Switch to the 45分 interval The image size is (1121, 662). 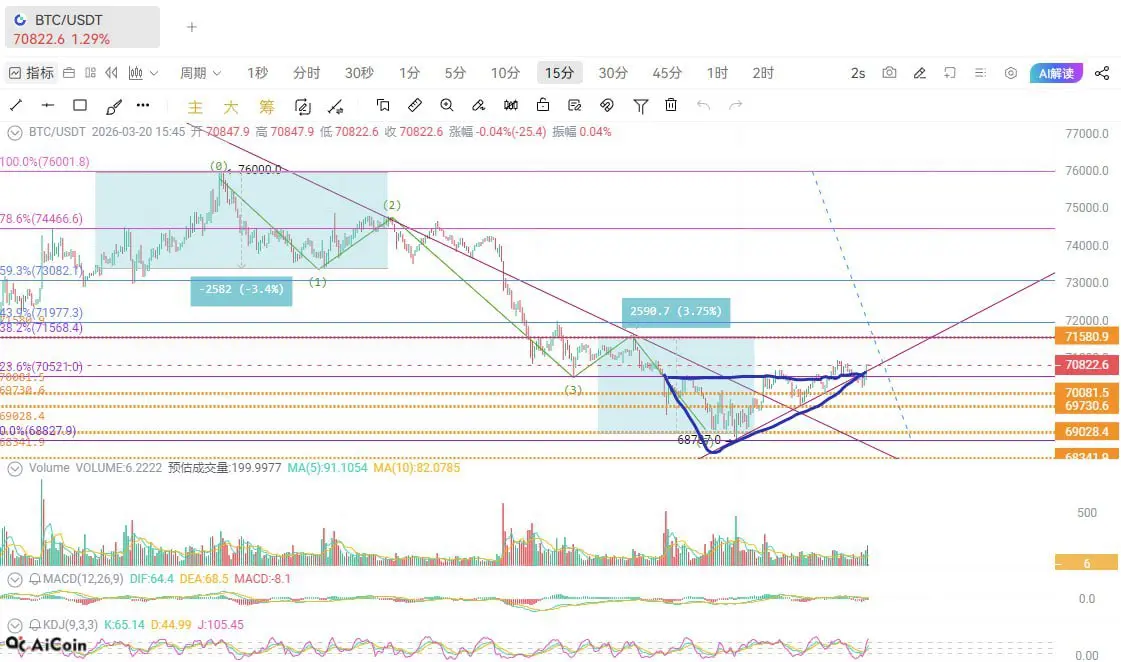[x=667, y=73]
